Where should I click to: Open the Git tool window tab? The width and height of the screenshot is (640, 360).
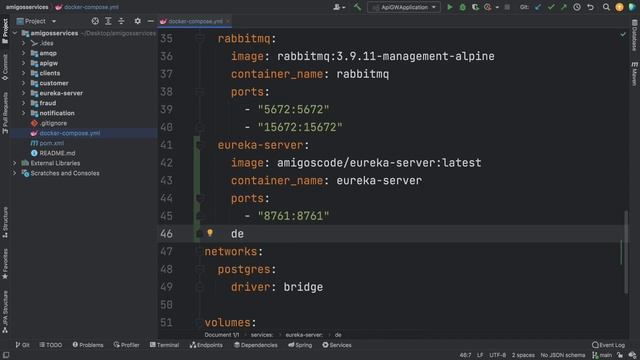point(22,345)
